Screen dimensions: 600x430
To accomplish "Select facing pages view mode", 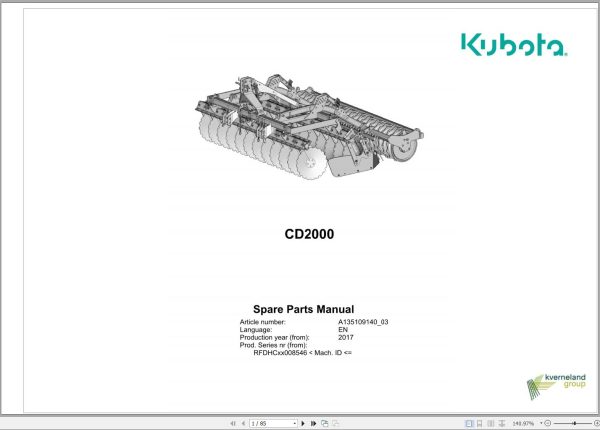I will (x=491, y=423).
